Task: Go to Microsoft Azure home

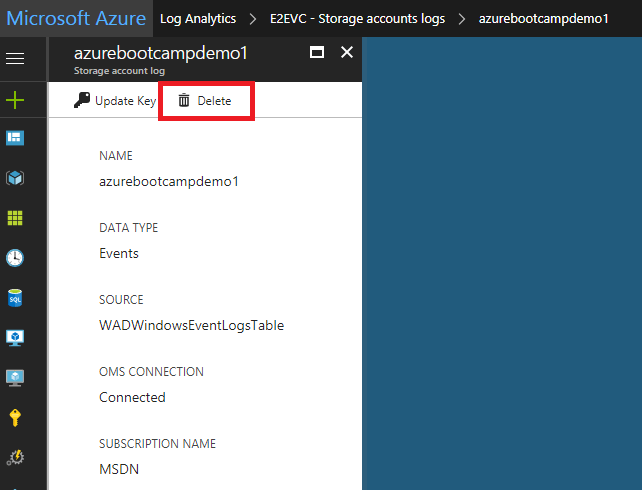Action: click(76, 18)
